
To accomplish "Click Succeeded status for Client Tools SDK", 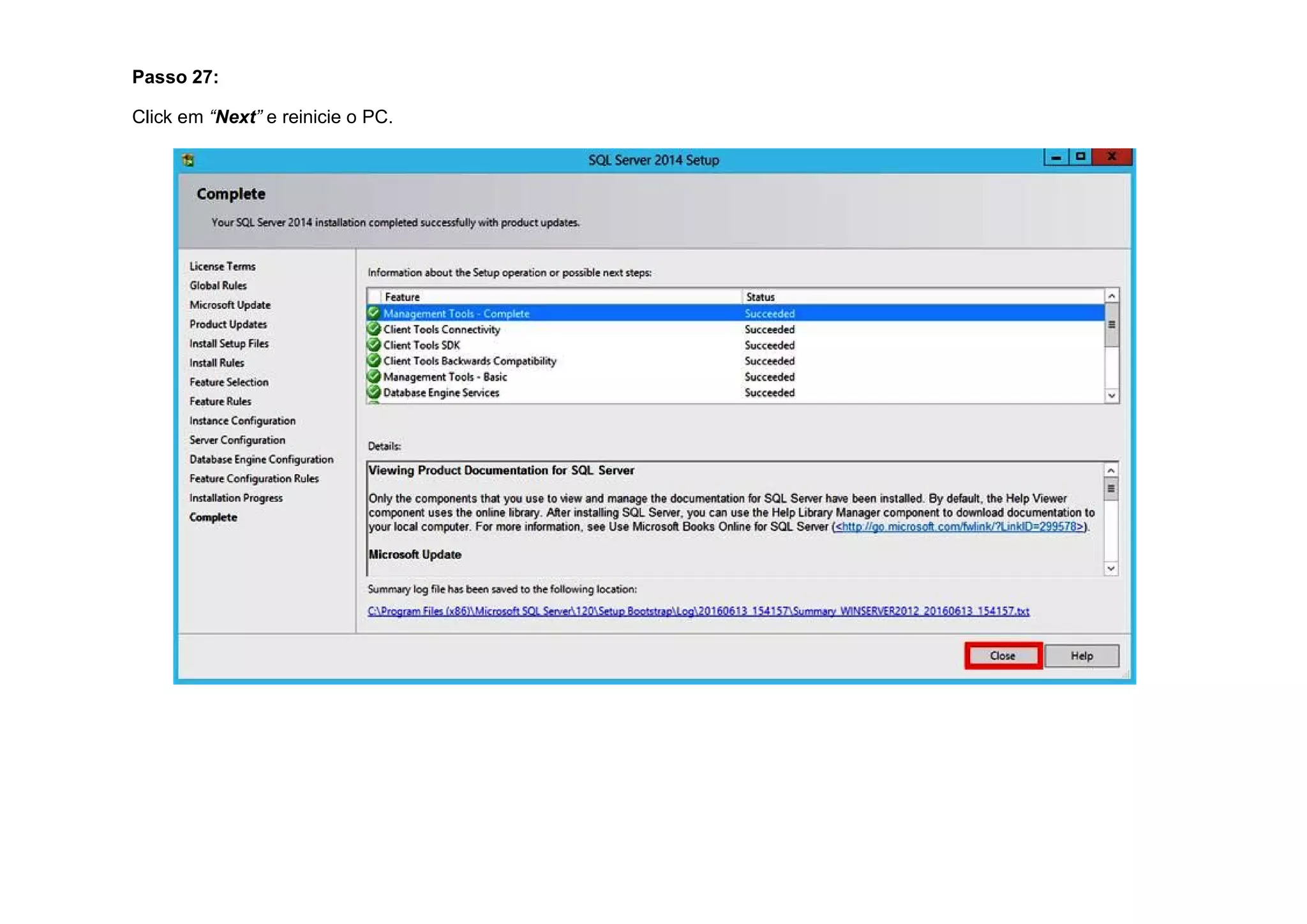I will tap(770, 345).
